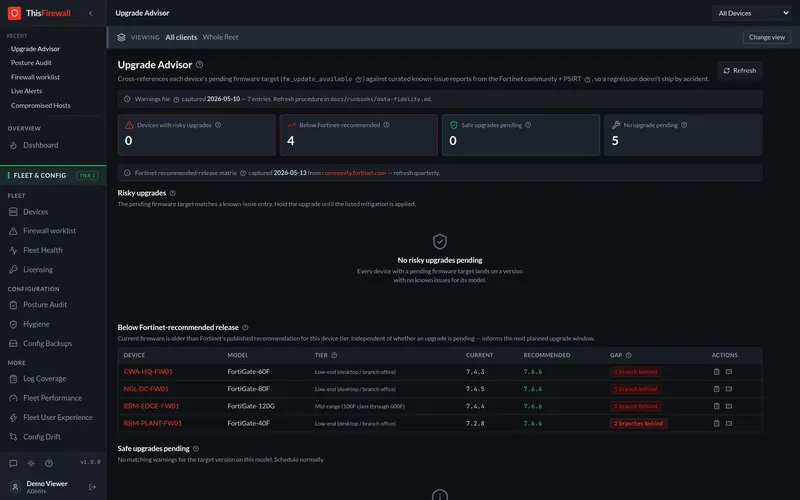Click clipboard action icon for CWA-HQ-FW01
This screenshot has height=500, width=800.
[716, 372]
